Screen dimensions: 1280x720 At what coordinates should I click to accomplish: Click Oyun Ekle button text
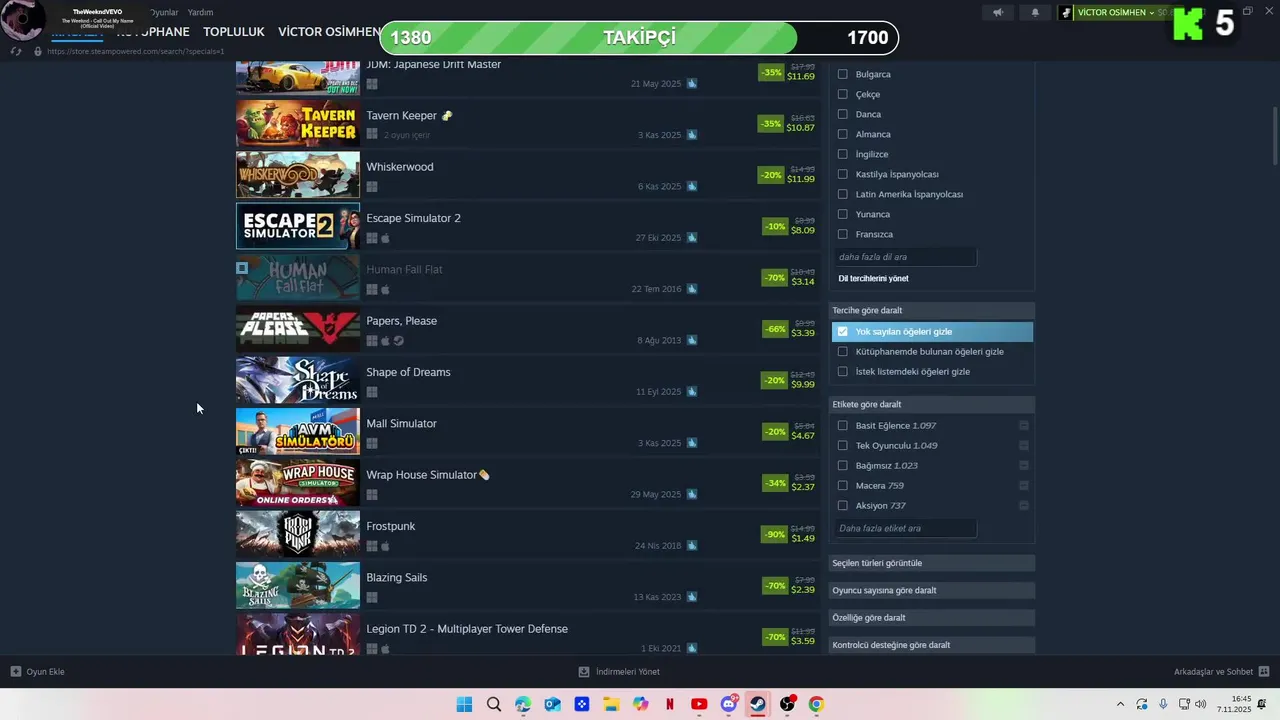click(x=45, y=672)
